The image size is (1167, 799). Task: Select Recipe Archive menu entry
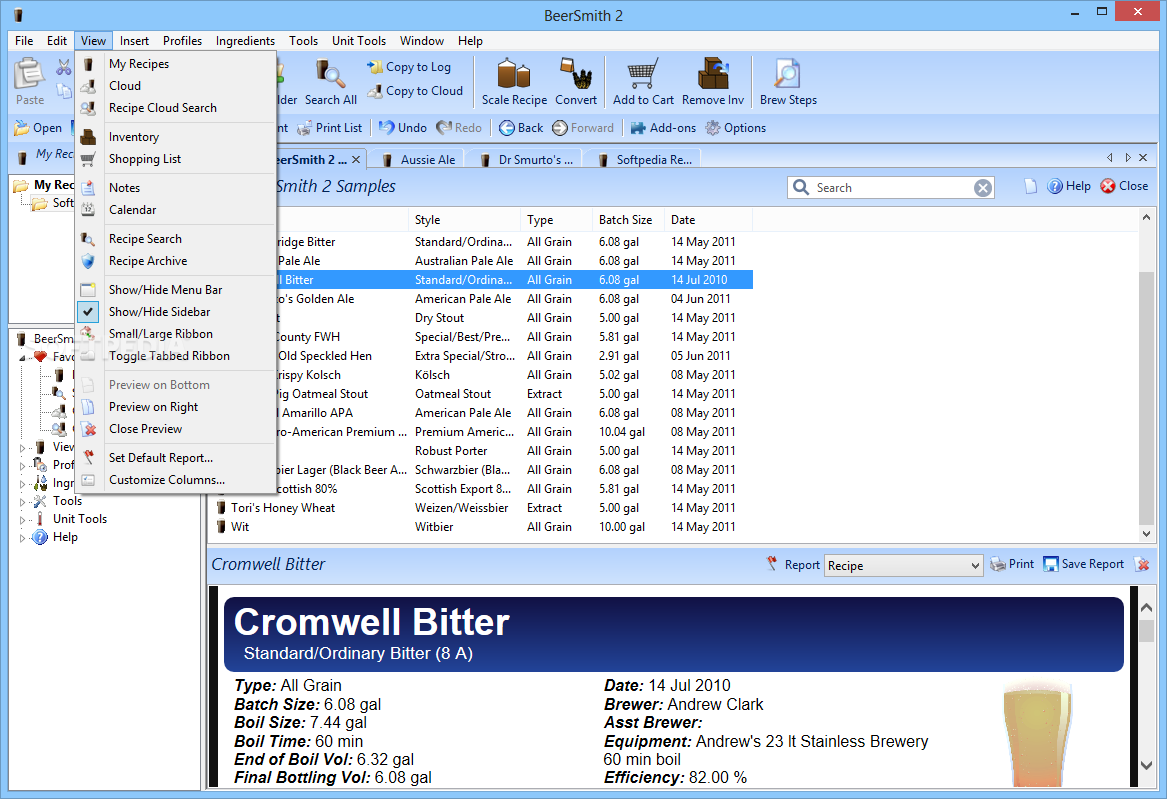pos(176,261)
